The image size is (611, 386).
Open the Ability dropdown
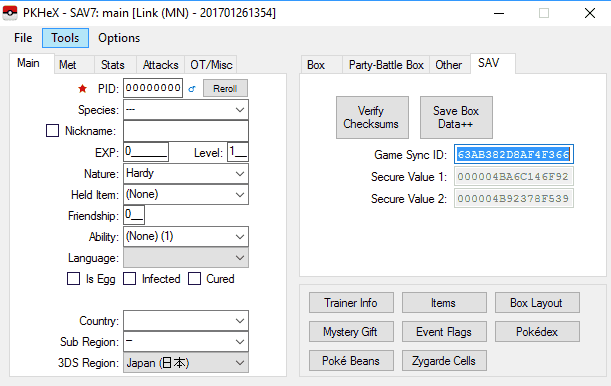click(186, 236)
